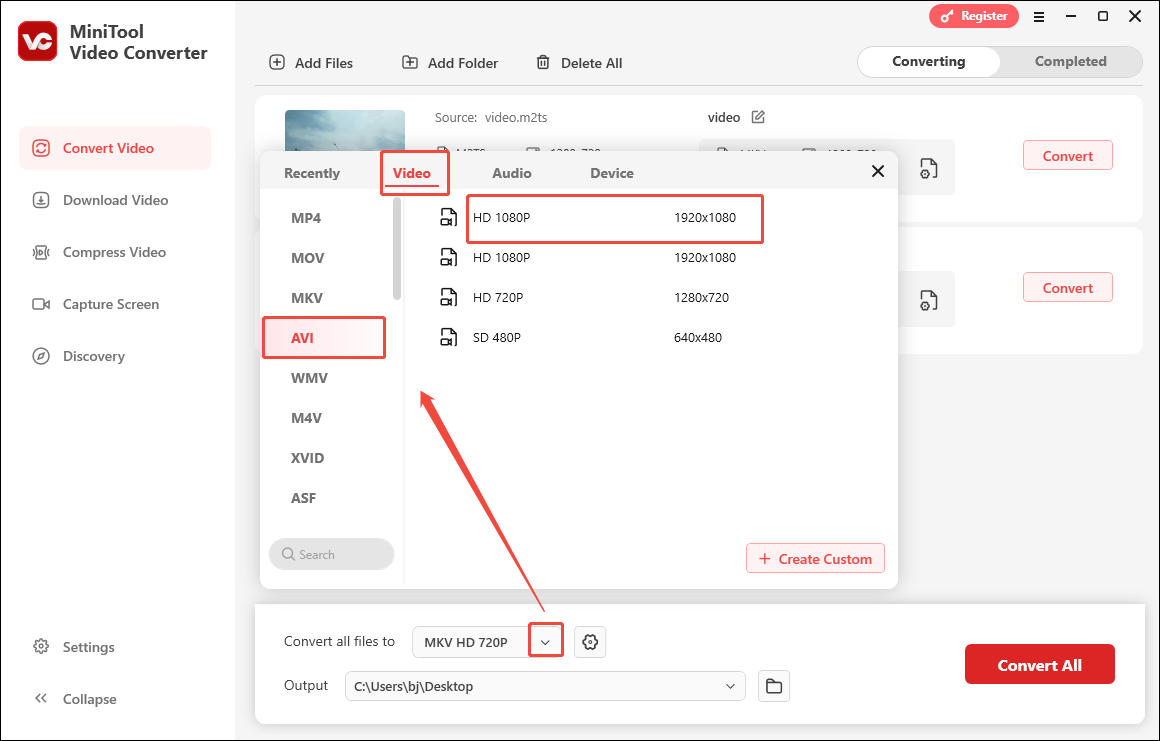The image size is (1160, 741).
Task: Click the video file icon beside HD 720P
Action: (448, 297)
